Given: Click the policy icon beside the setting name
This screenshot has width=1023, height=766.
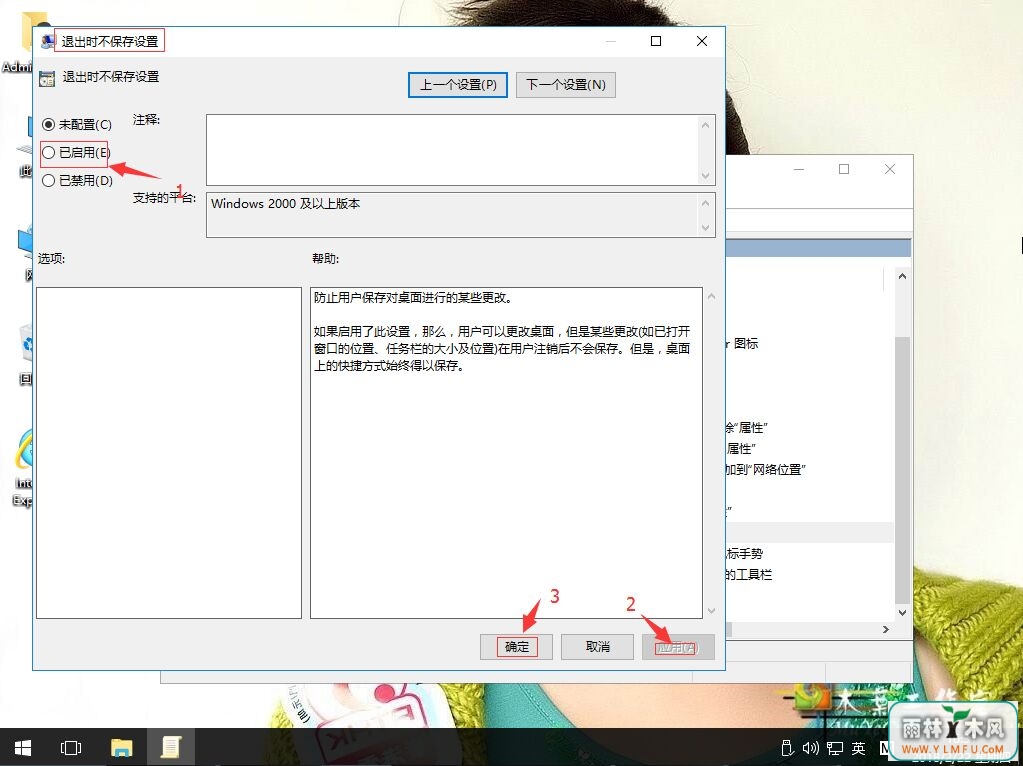Looking at the screenshot, I should click(x=47, y=78).
